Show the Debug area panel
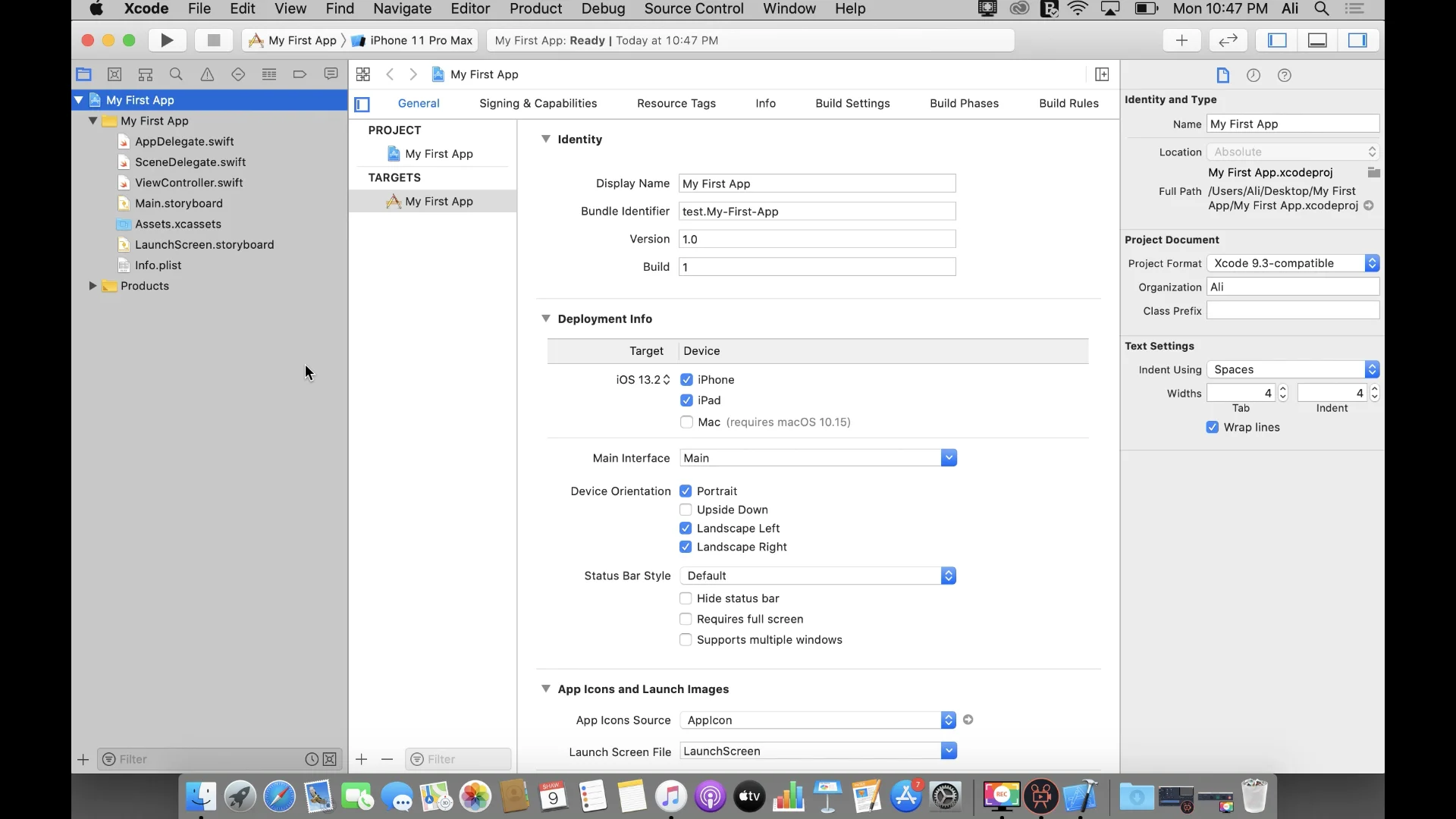The image size is (1456, 819). pyautogui.click(x=1317, y=40)
